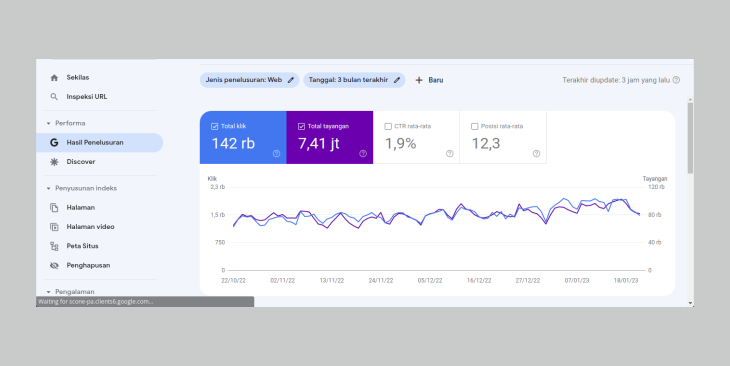The image size is (730, 366).
Task: Click the Klik axis title
Action: [212, 179]
